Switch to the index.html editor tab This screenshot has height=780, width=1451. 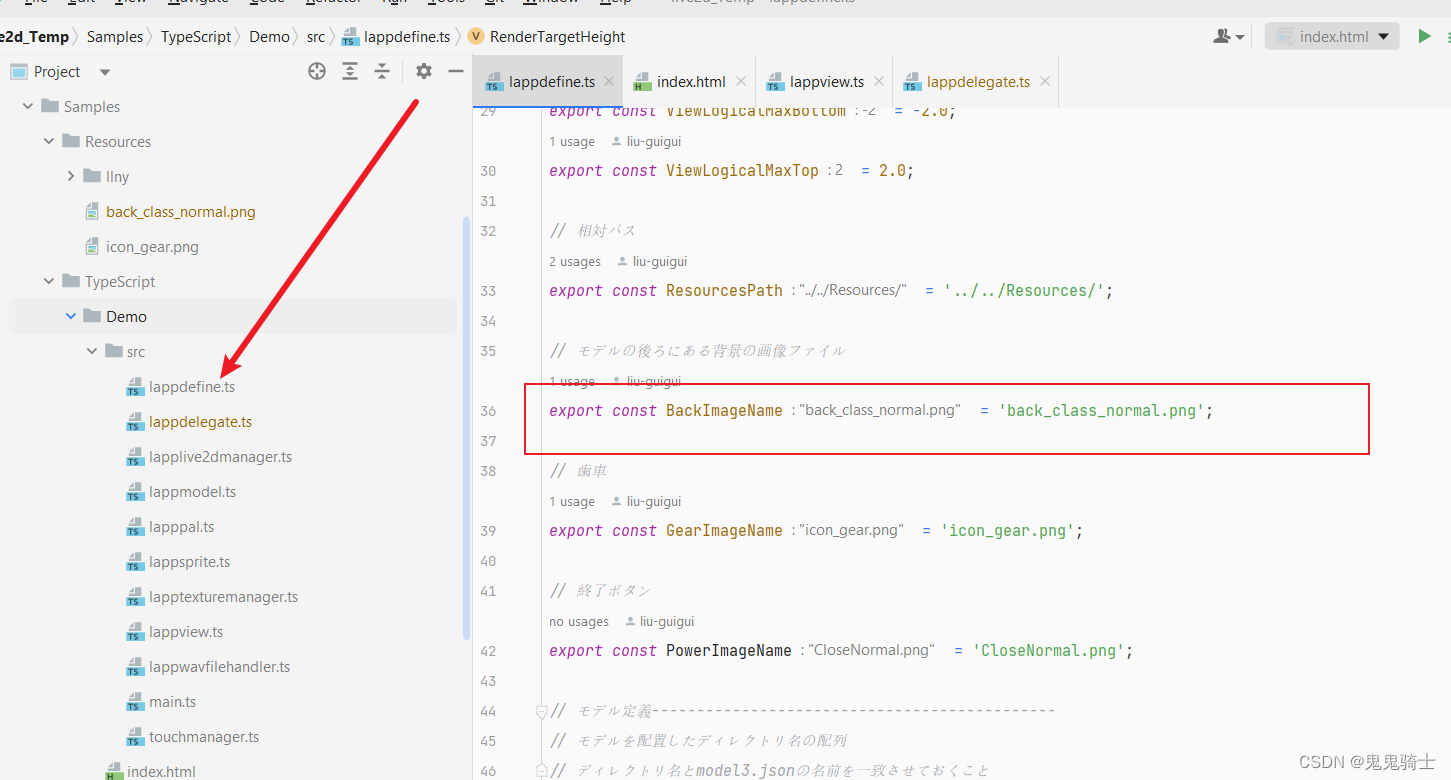point(690,82)
